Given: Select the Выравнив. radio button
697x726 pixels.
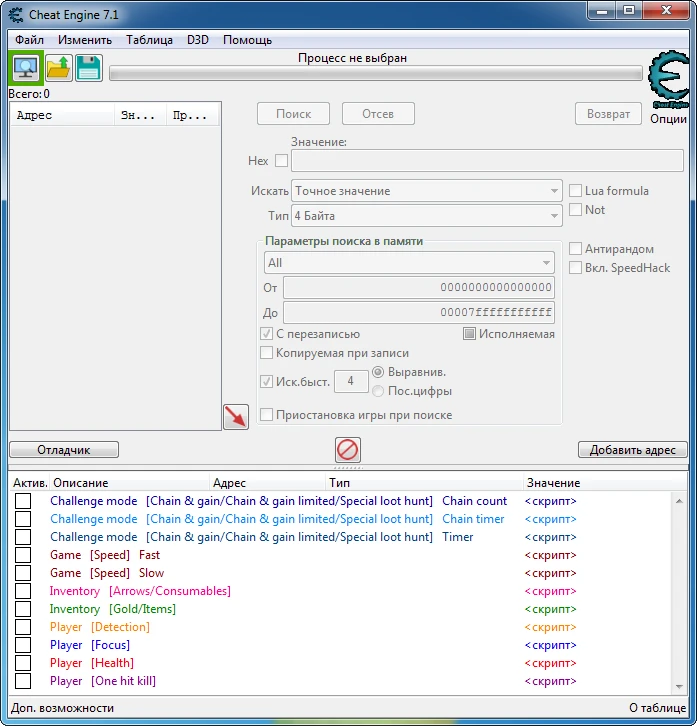Looking at the screenshot, I should [378, 372].
